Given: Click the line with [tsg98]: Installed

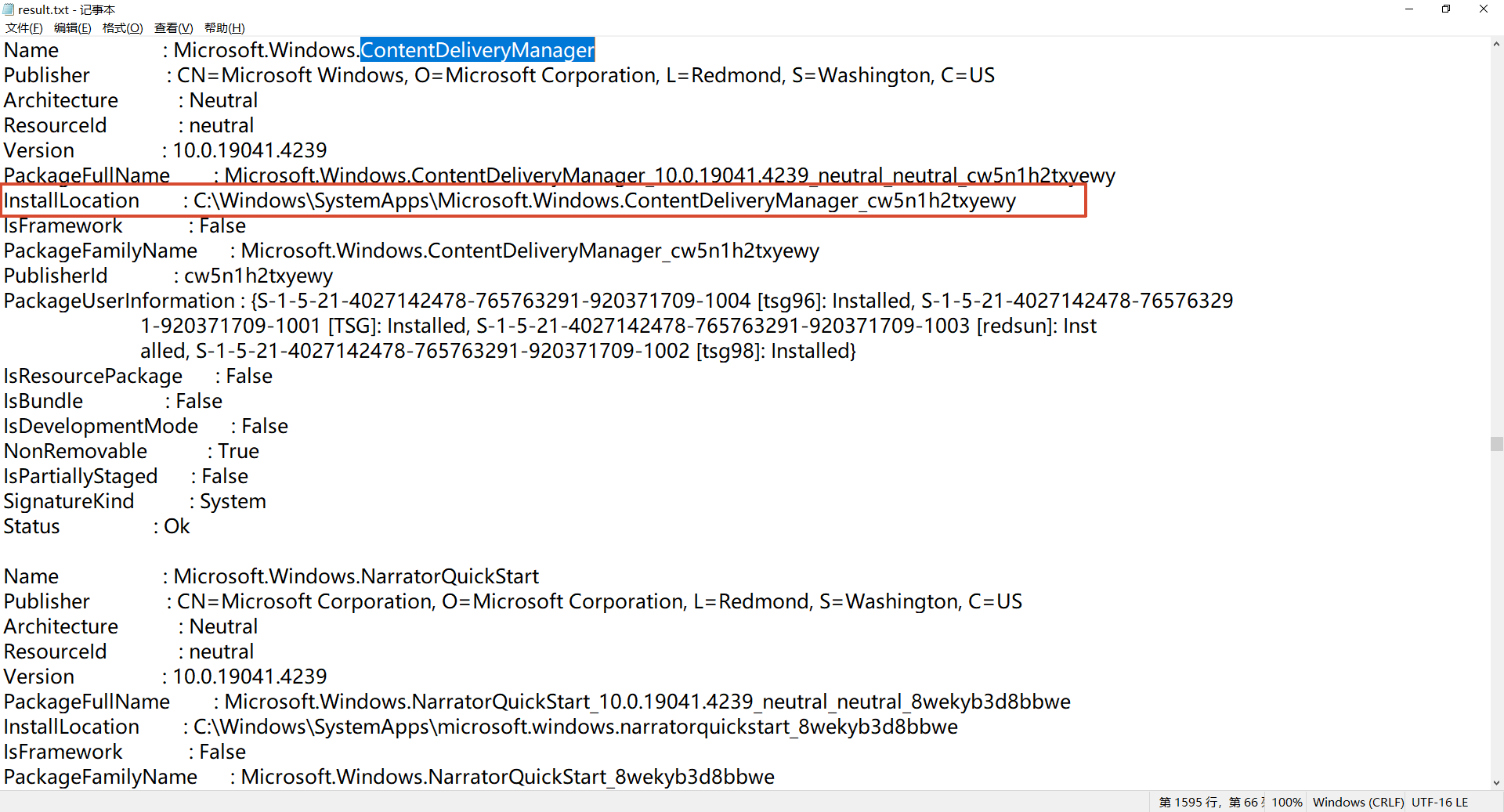Looking at the screenshot, I should (x=498, y=351).
